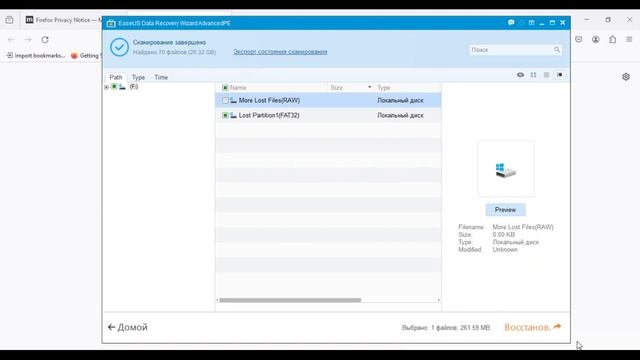Click Локальный диск type of Lost Partition1
The height and width of the screenshot is (360, 640).
coord(400,116)
